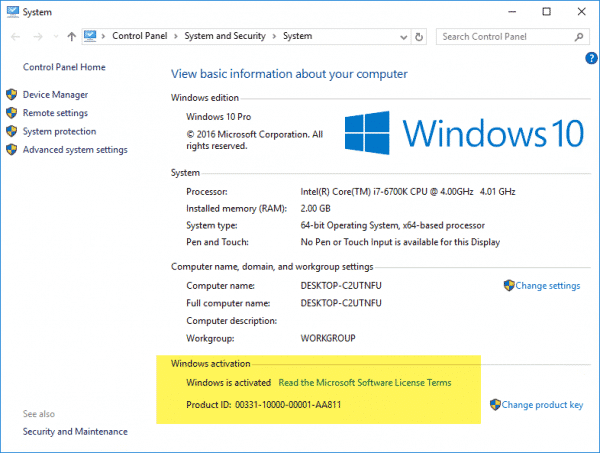Click the shield icon beside Device Manager
This screenshot has height=453, width=600.
coord(11,94)
